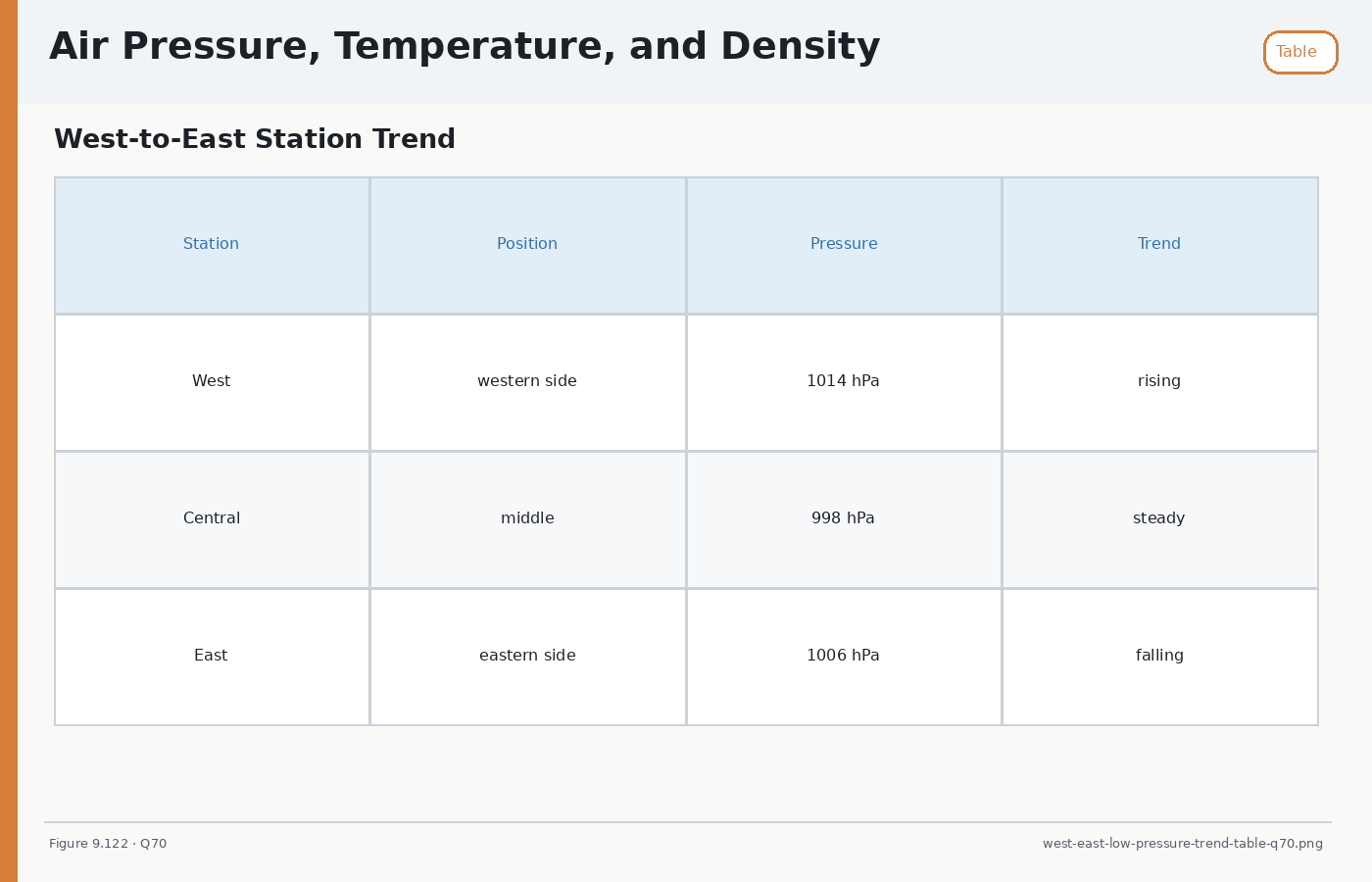Click the Air Pressure, Temperature, and Density title
This screenshot has width=1372, height=882.
click(465, 47)
